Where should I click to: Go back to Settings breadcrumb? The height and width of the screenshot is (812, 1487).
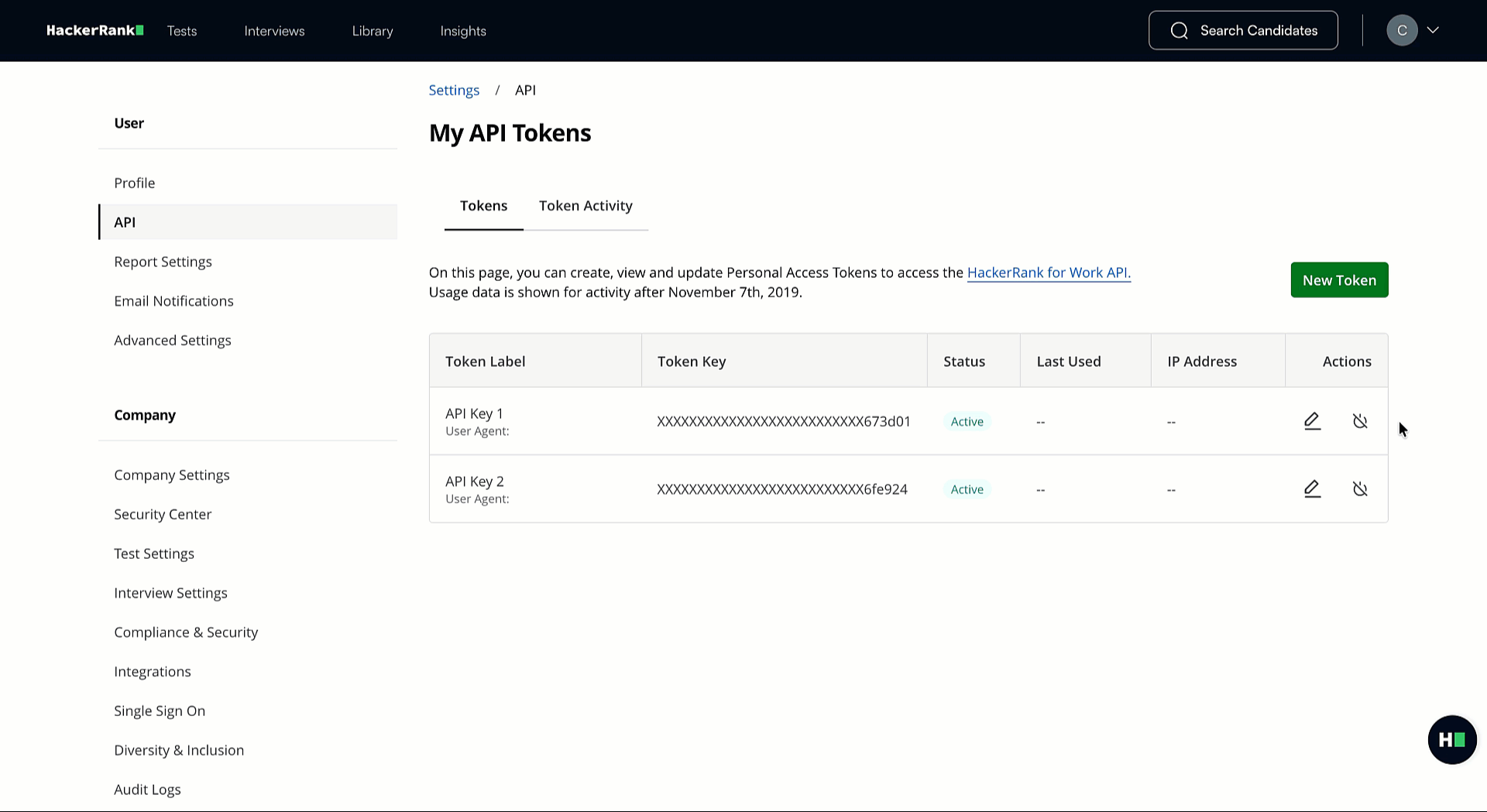tap(454, 91)
